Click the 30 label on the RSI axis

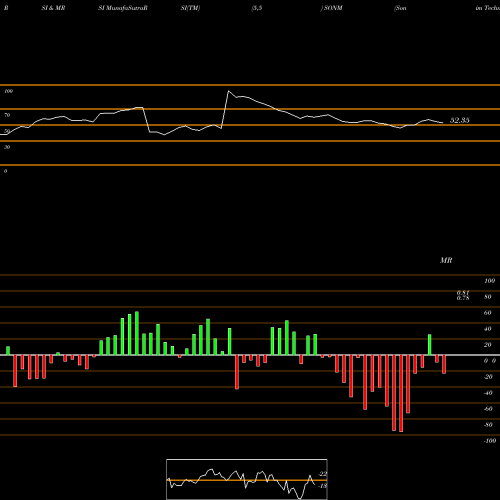point(7,147)
